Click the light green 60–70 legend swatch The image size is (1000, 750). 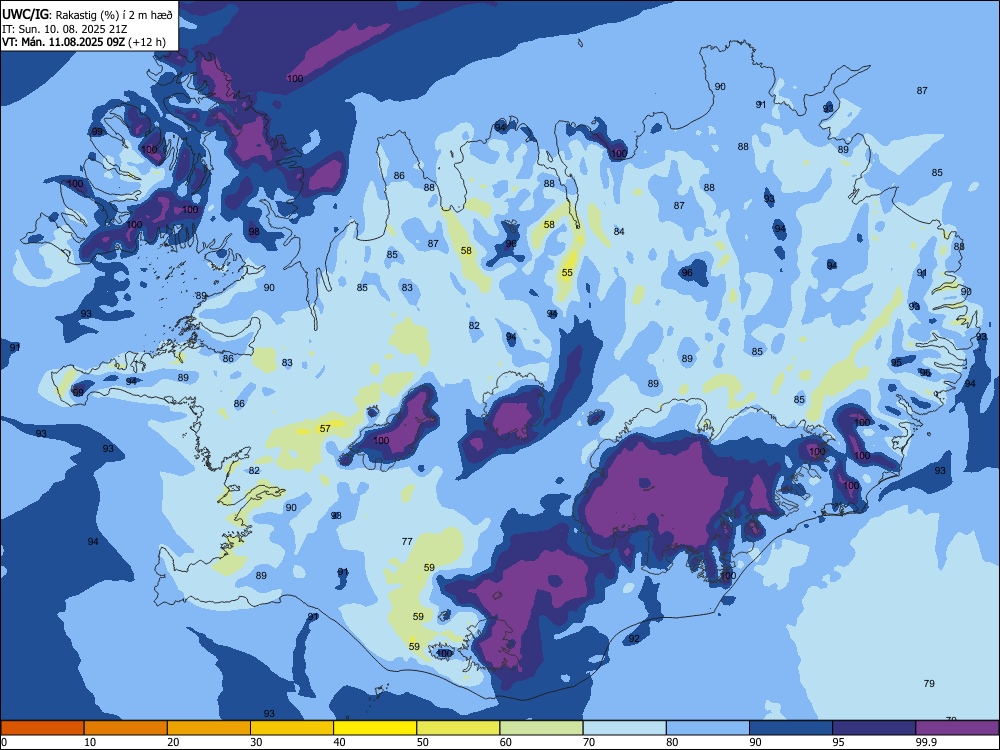[x=541, y=728]
